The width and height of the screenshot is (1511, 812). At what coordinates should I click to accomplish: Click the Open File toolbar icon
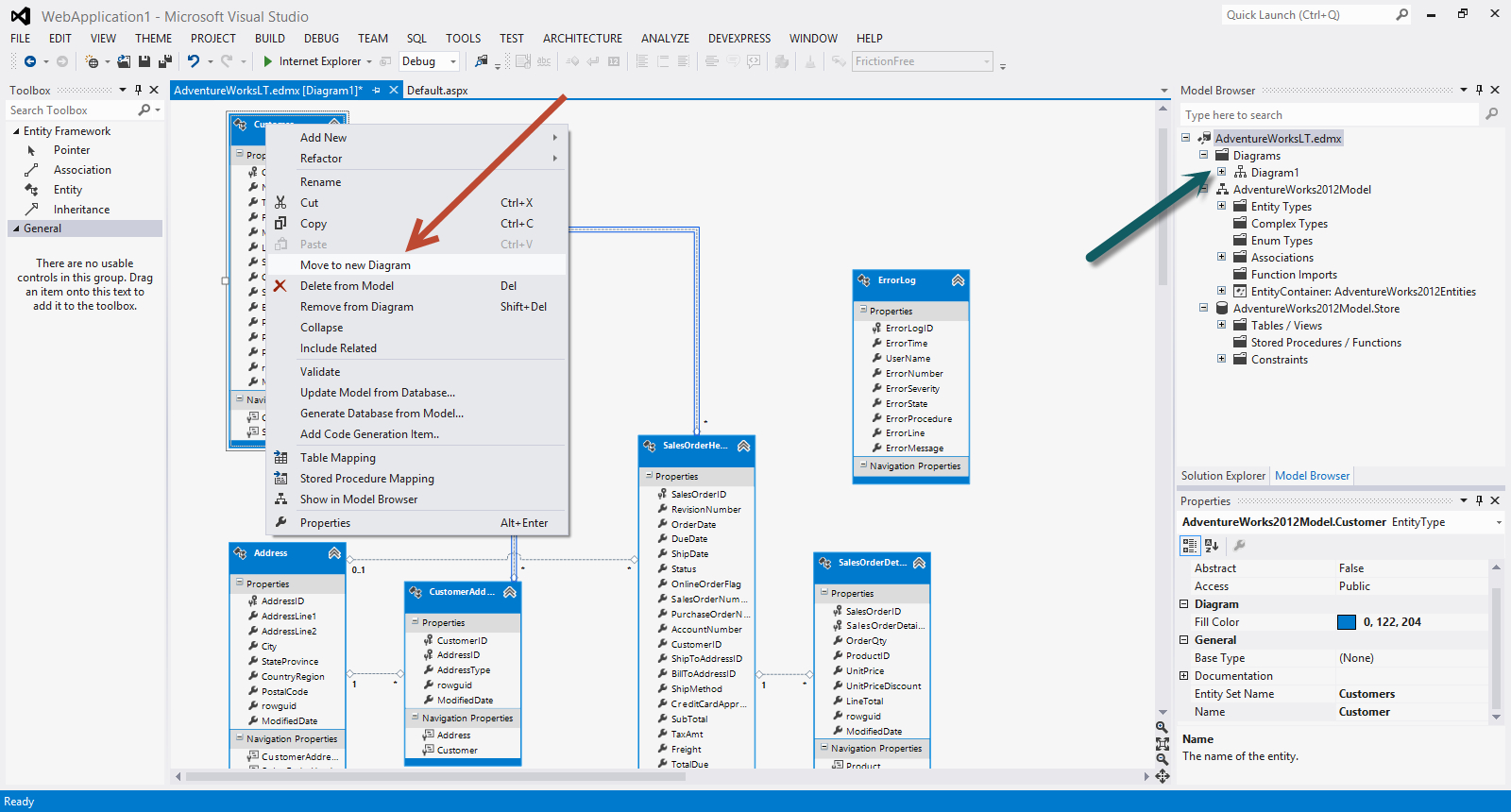point(124,61)
